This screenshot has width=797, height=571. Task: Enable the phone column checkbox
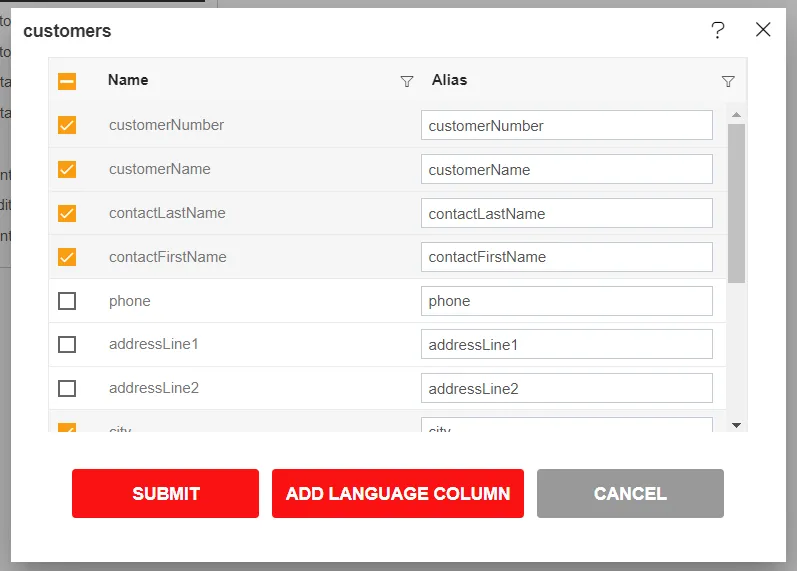[x=67, y=301]
